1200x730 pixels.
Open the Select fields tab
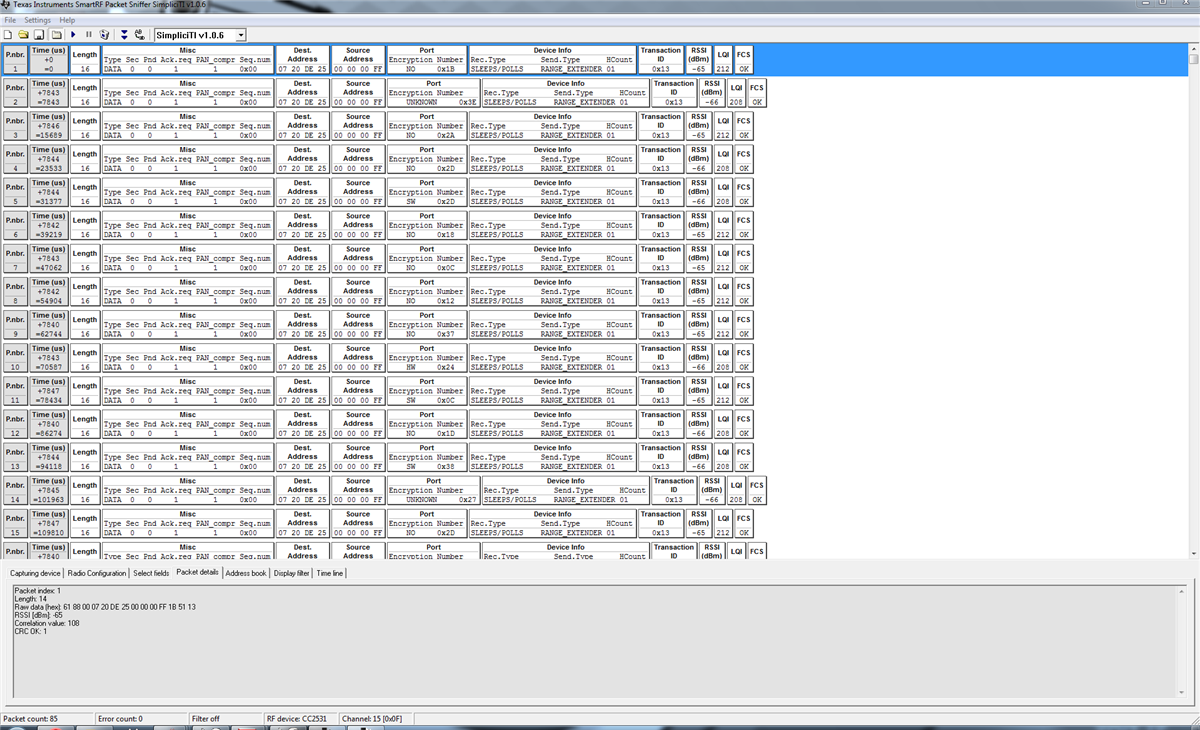point(151,573)
